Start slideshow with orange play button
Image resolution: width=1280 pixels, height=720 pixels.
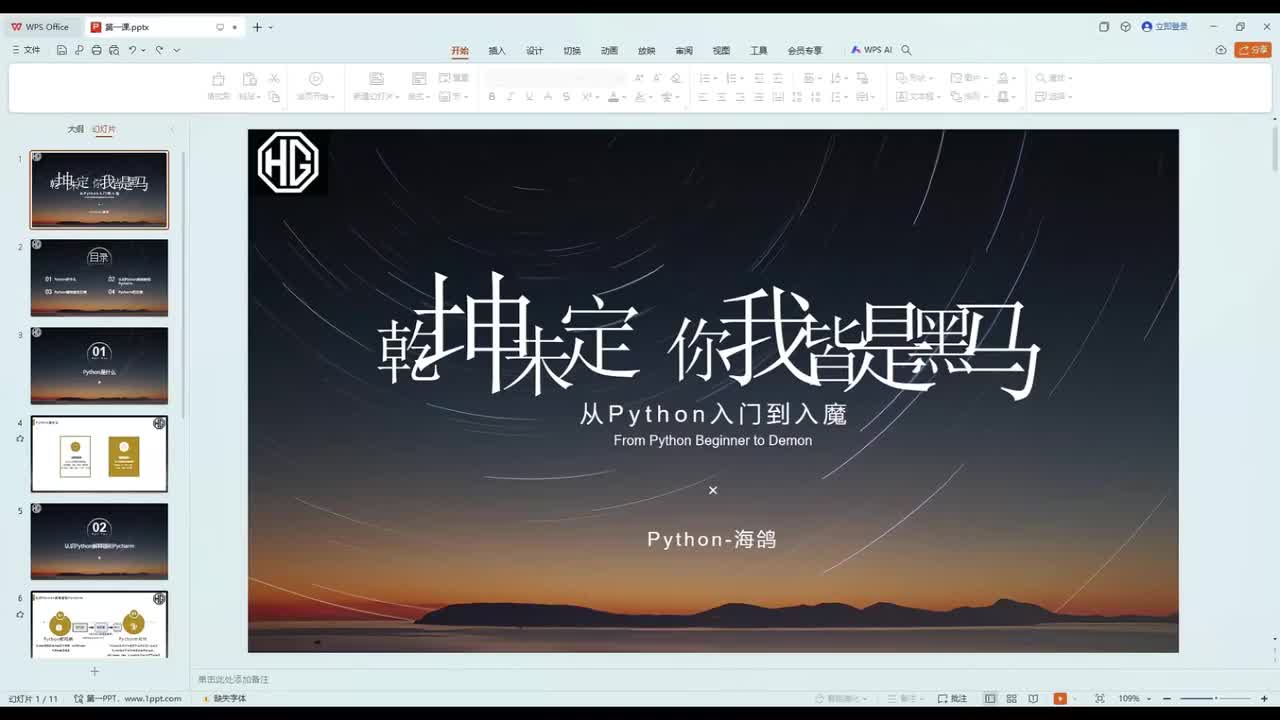(1060, 699)
